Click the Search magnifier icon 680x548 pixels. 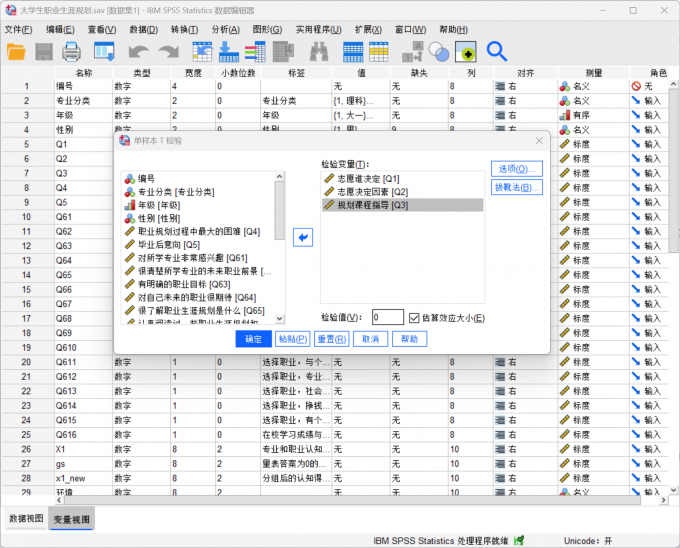[x=497, y=52]
